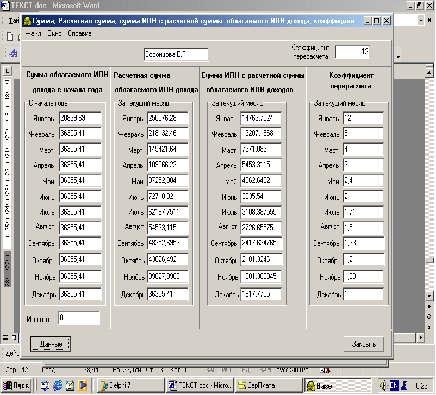The height and width of the screenshot is (395, 436).
Task: Click the коэффициент пересчета field at top right
Action: tap(352, 52)
